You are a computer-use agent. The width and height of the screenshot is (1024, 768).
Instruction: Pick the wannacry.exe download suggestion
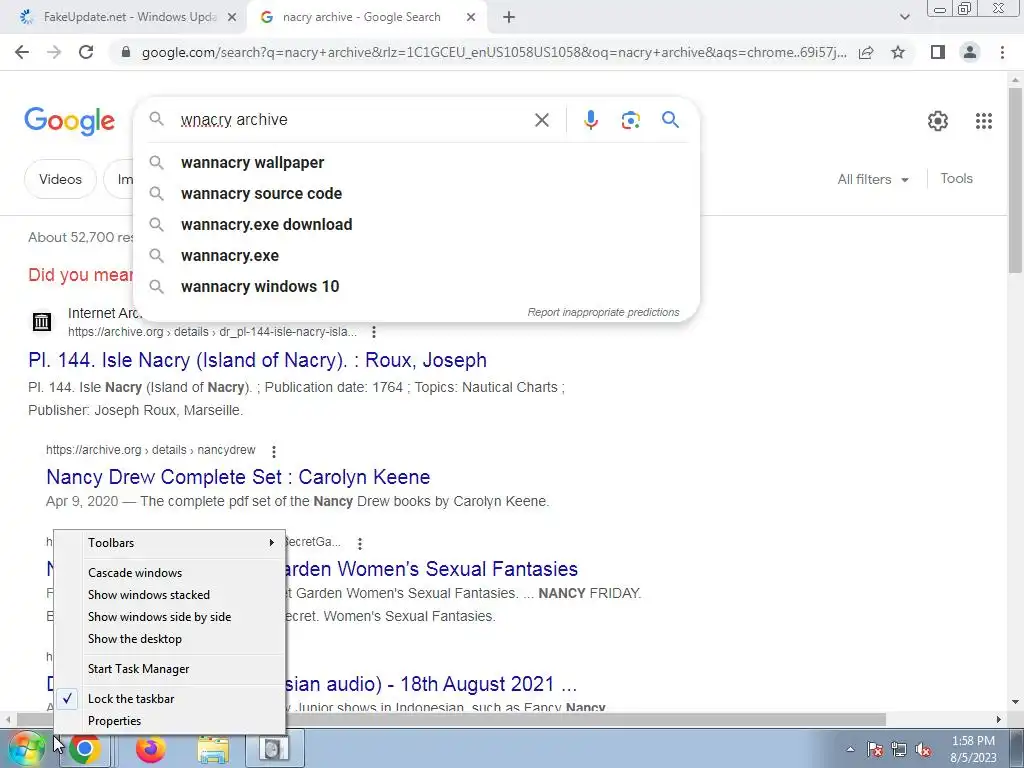(x=416, y=225)
